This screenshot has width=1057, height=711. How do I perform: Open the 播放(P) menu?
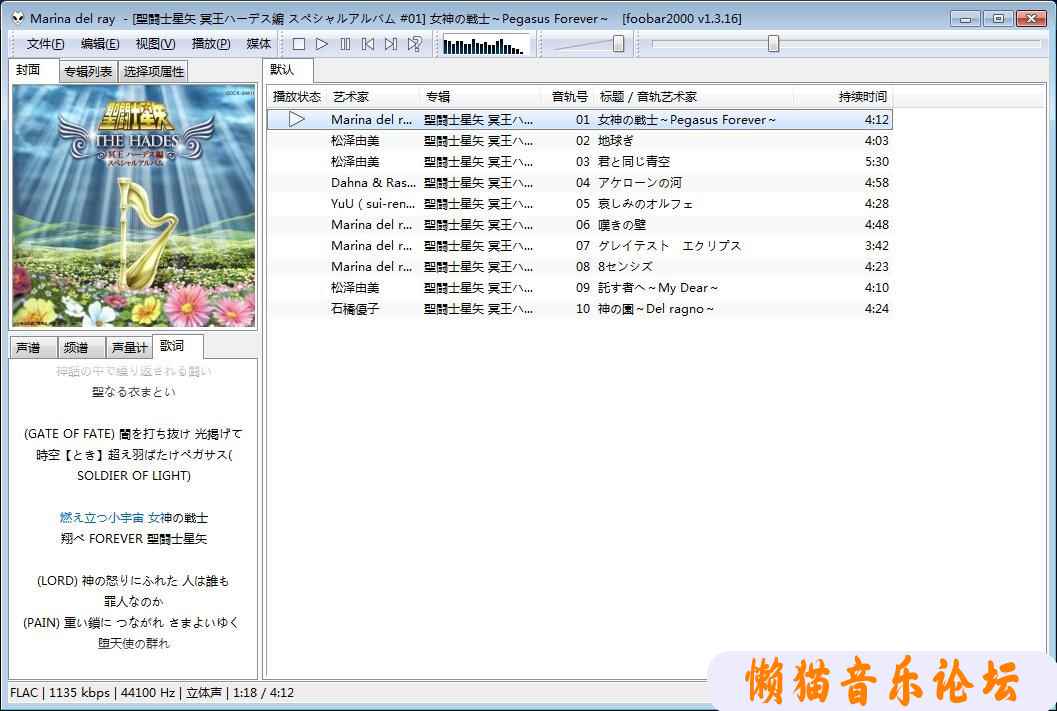(x=211, y=44)
